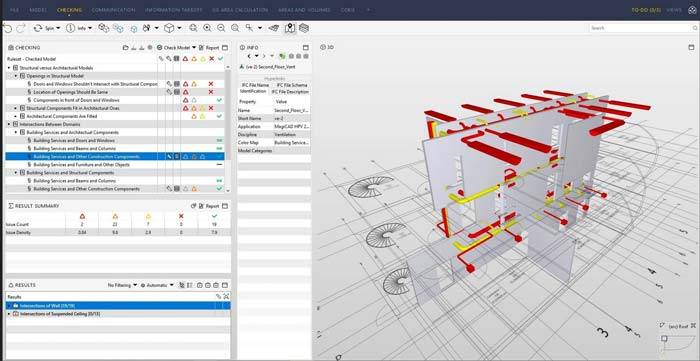Screen dimensions: 700x361
Task: Toggle the accepted (green check) filter in the Checking header
Action: [220, 59]
